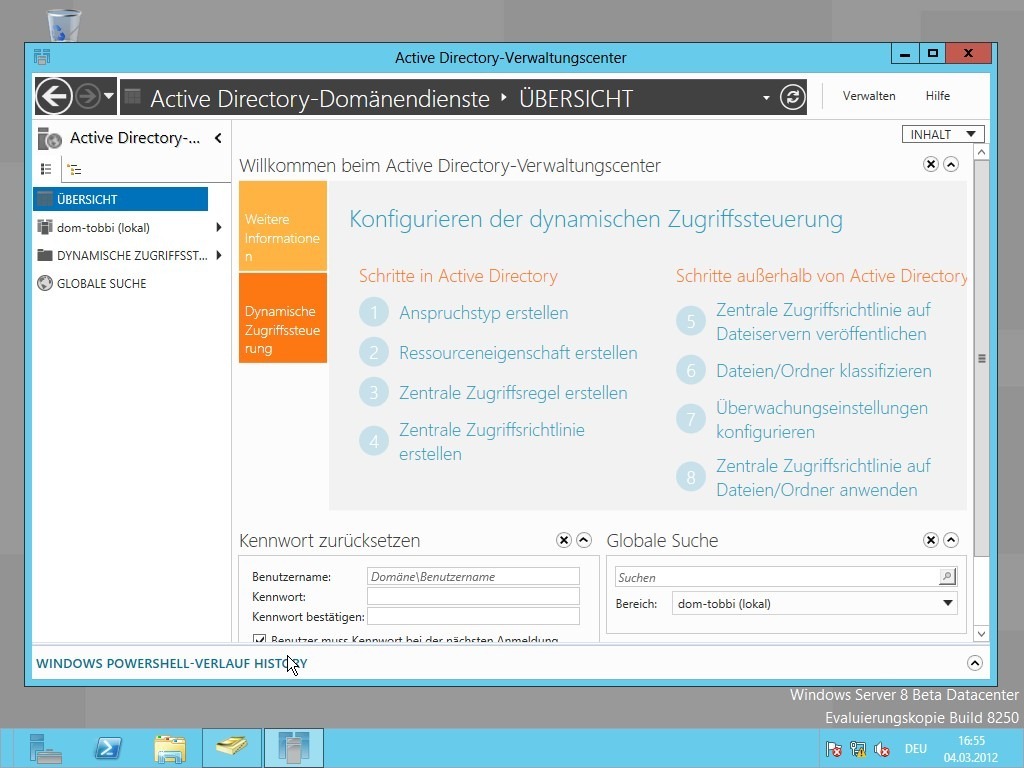Click step number 4 circle
The width and height of the screenshot is (1024, 768).
[374, 442]
